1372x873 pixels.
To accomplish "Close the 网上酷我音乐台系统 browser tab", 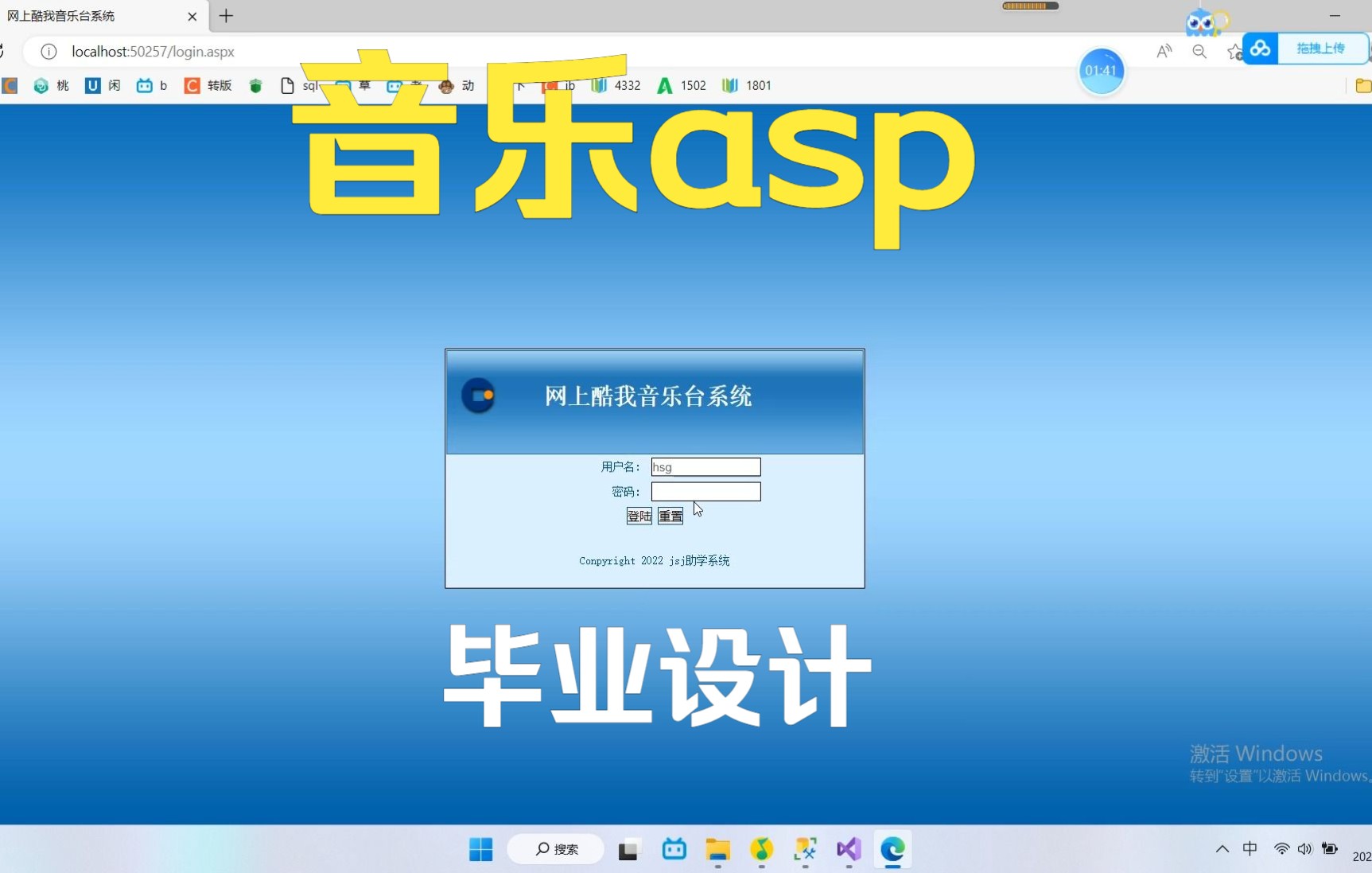I will click(x=192, y=16).
